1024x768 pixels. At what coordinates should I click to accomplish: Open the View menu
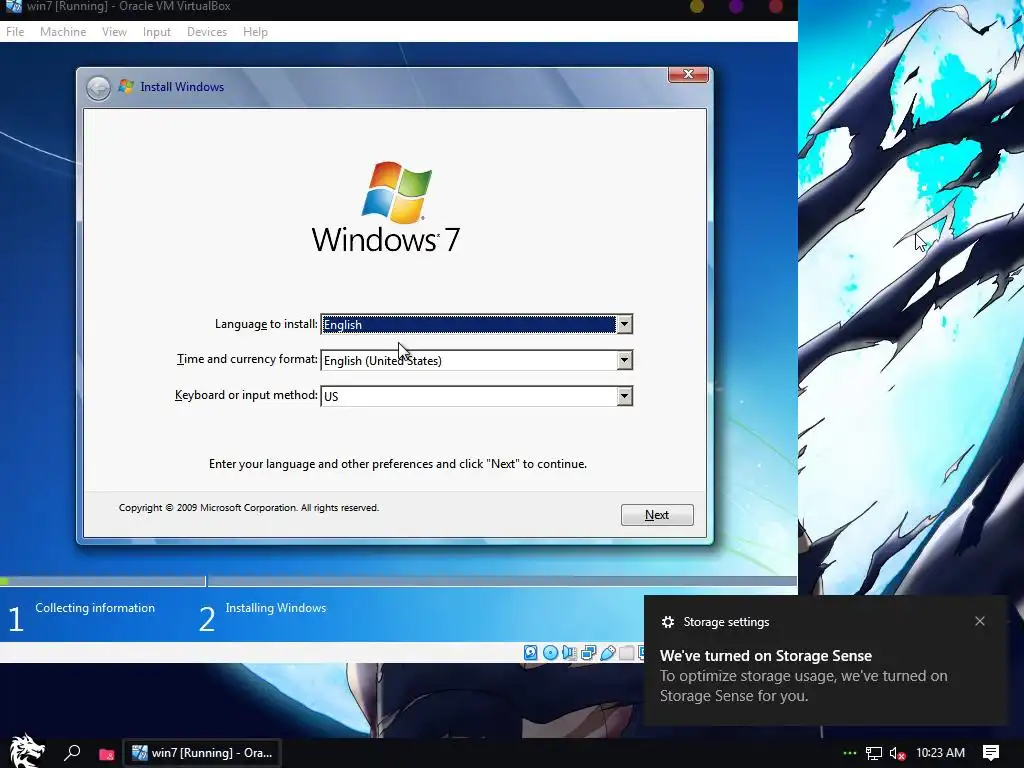[x=114, y=32]
